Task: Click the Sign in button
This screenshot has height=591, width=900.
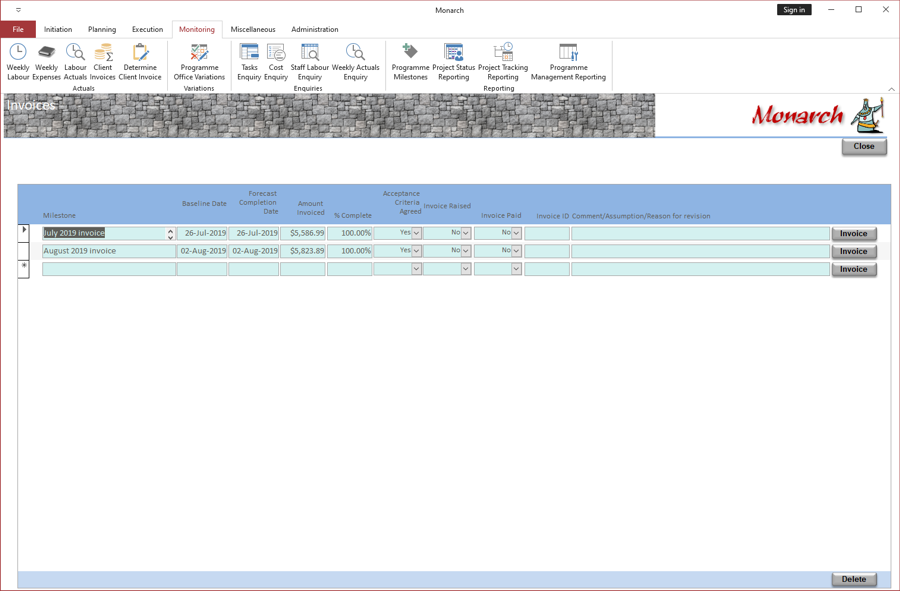Action: pos(794,10)
